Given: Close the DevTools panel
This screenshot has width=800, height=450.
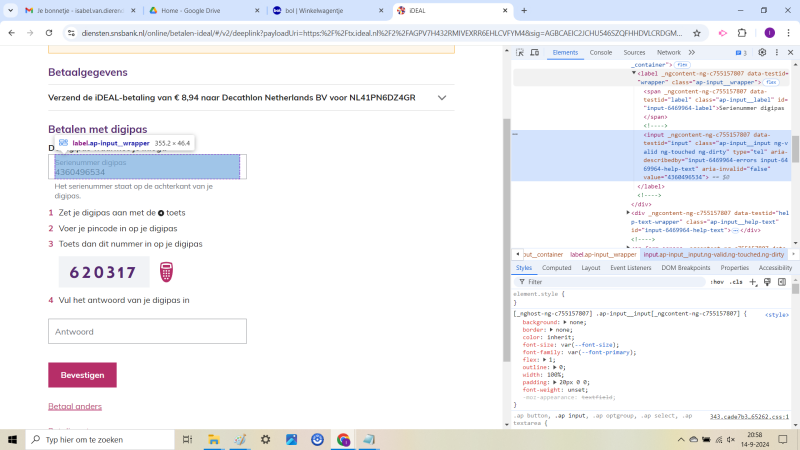Looking at the screenshot, I should 790,53.
